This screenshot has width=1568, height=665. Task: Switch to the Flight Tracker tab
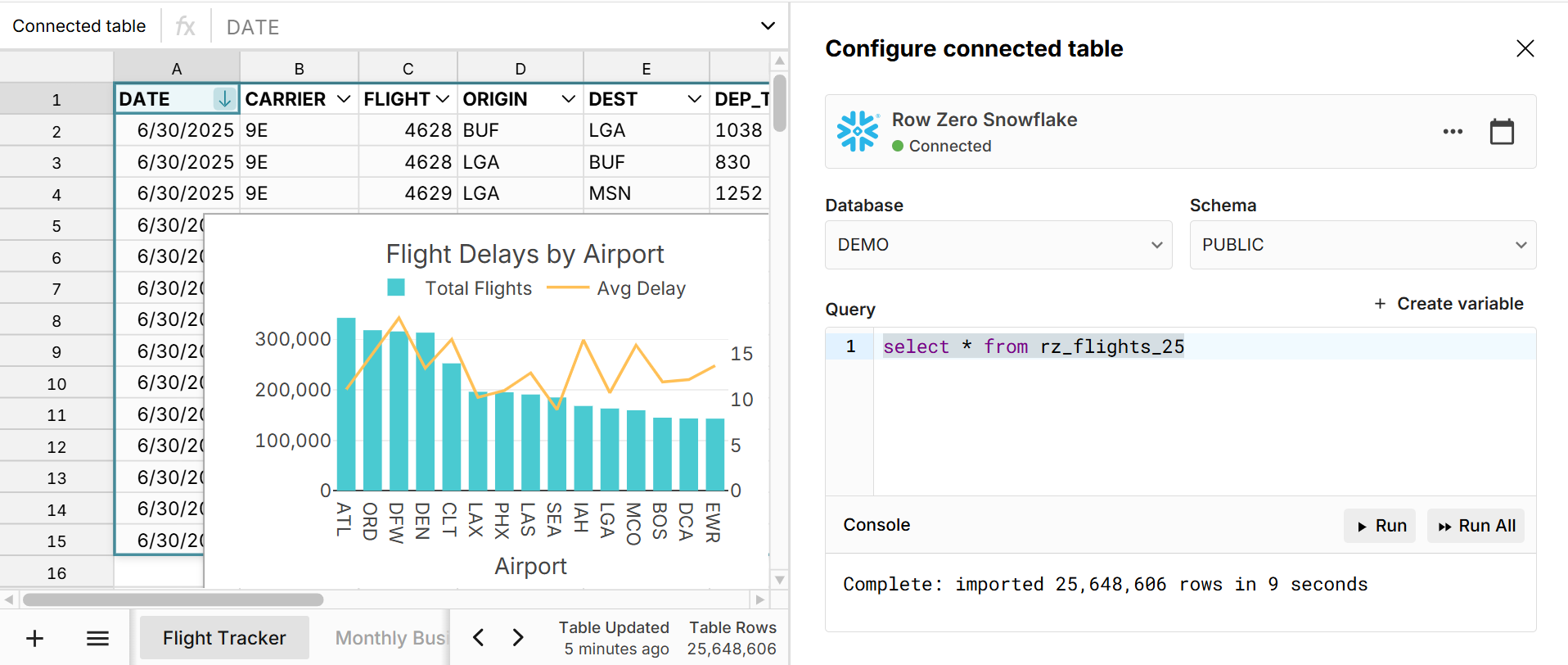tap(224, 638)
